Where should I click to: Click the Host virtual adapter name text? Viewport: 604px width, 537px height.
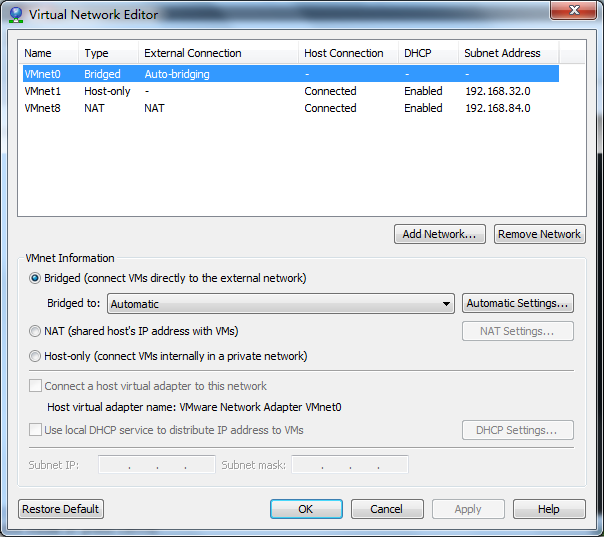pyautogui.click(x=194, y=407)
